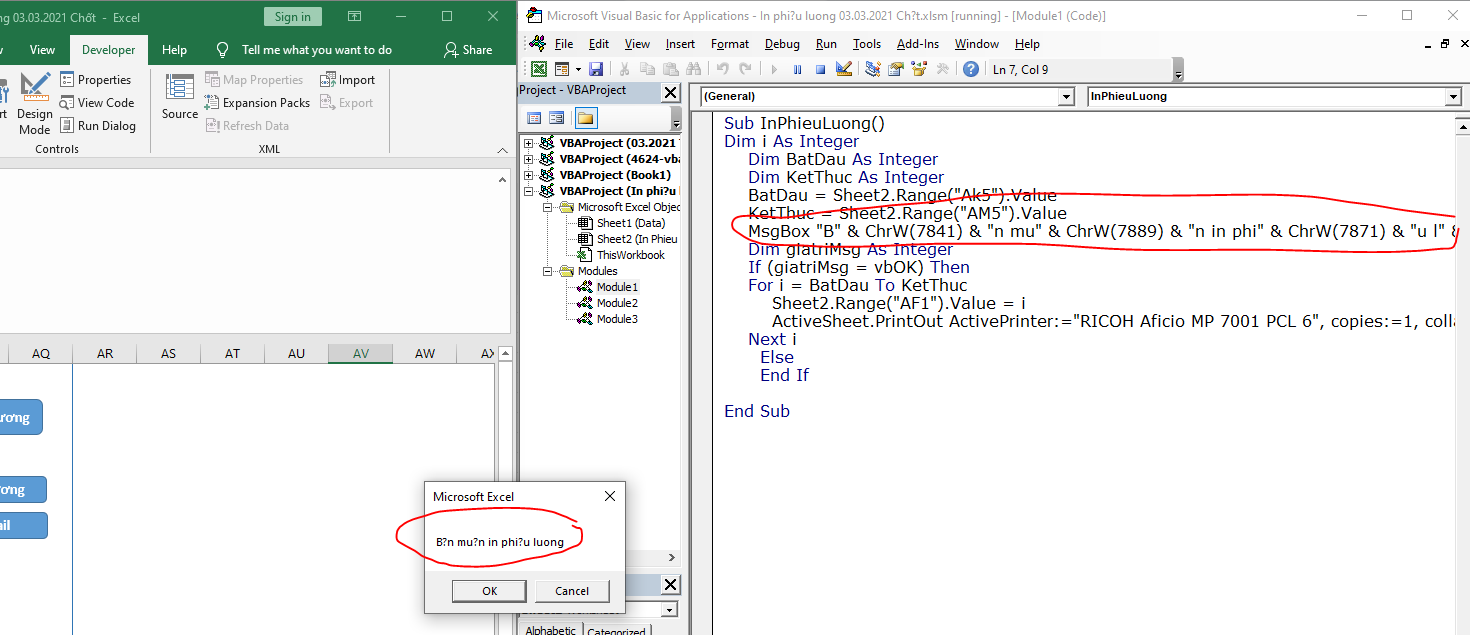Screen dimensions: 1470x635
Task: Toggle Folders view in Project pane
Action: (585, 118)
